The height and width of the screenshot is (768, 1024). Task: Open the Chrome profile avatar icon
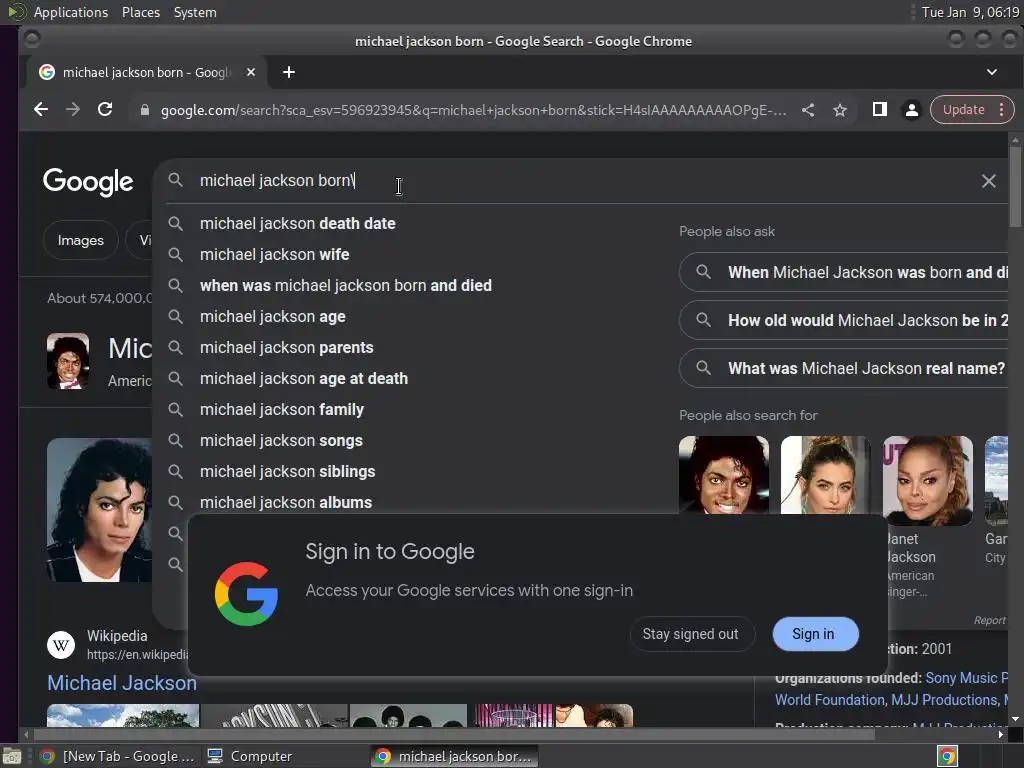pyautogui.click(x=912, y=110)
